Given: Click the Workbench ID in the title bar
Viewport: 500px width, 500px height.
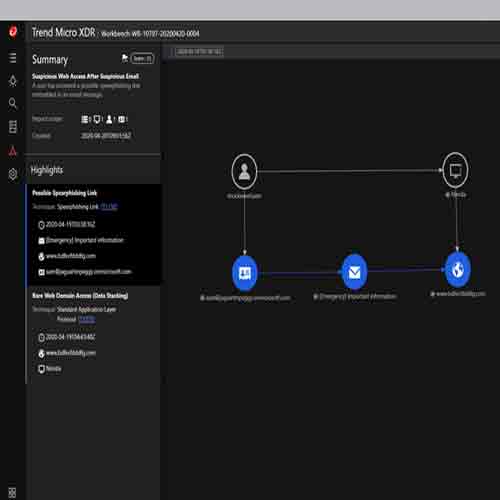Looking at the screenshot, I should (150, 34).
